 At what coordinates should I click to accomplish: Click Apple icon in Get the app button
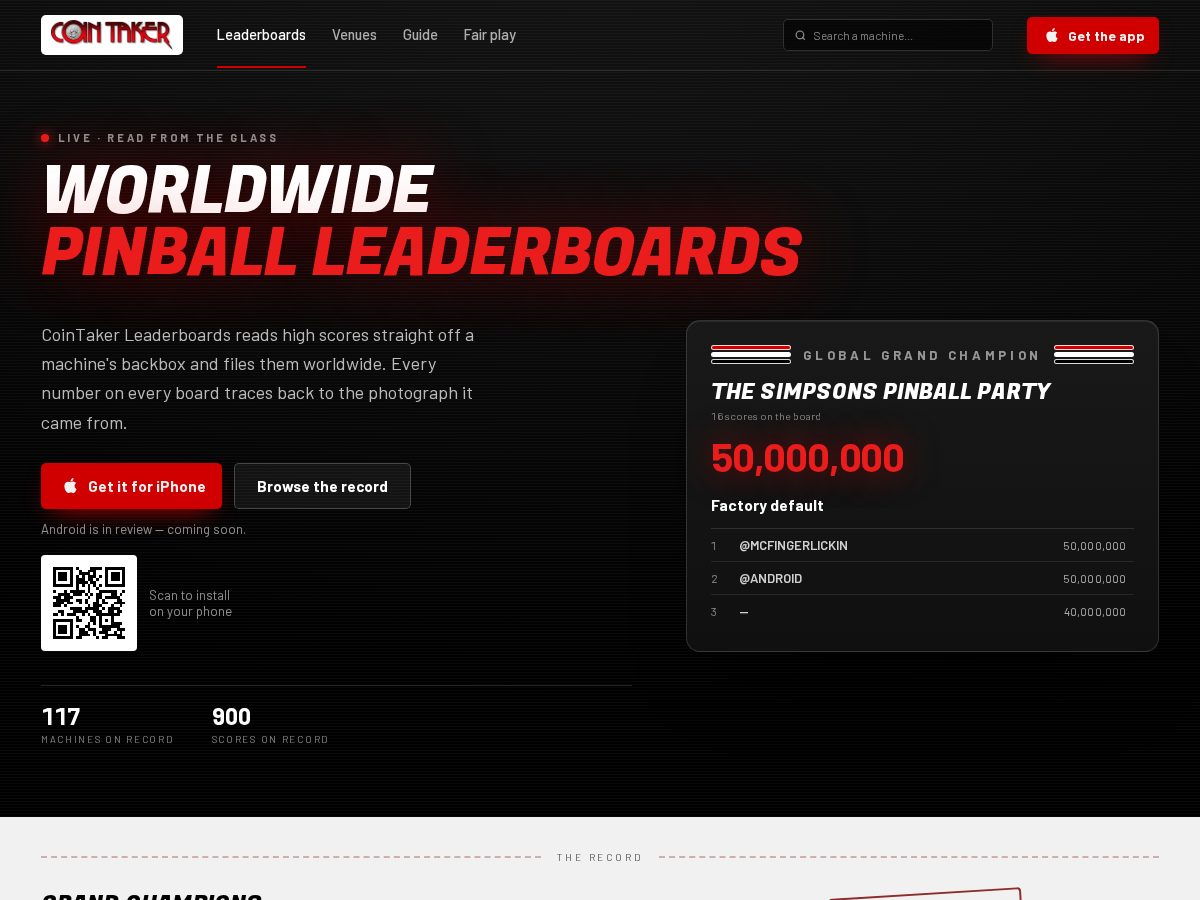(x=1052, y=35)
